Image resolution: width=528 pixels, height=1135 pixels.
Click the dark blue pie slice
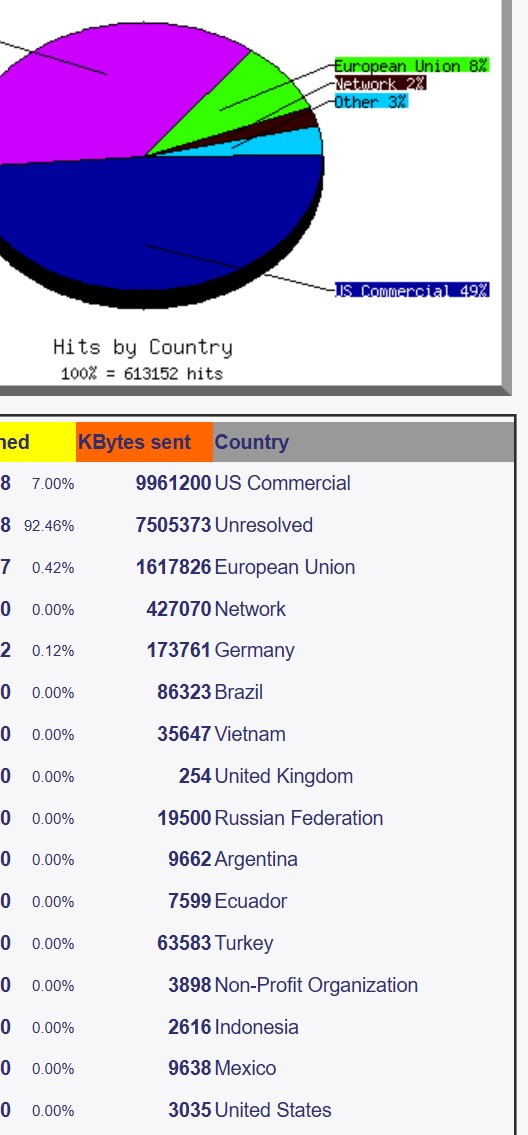tap(145, 224)
